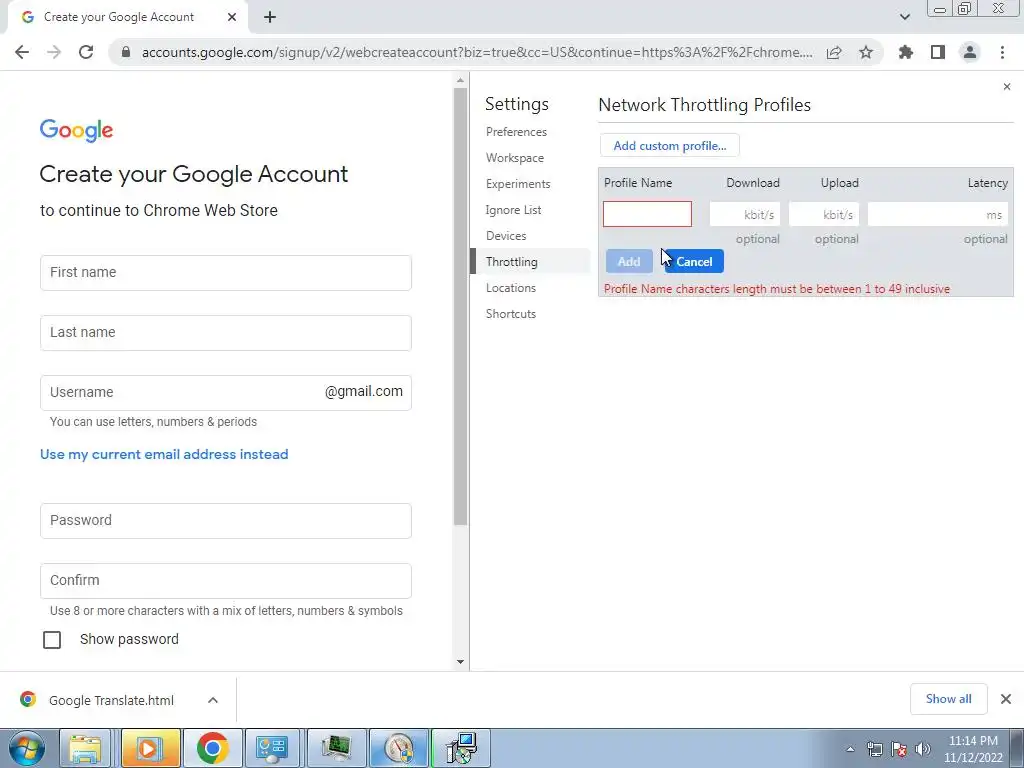This screenshot has width=1024, height=768.
Task: Close the downloads bar
Action: 1006,699
